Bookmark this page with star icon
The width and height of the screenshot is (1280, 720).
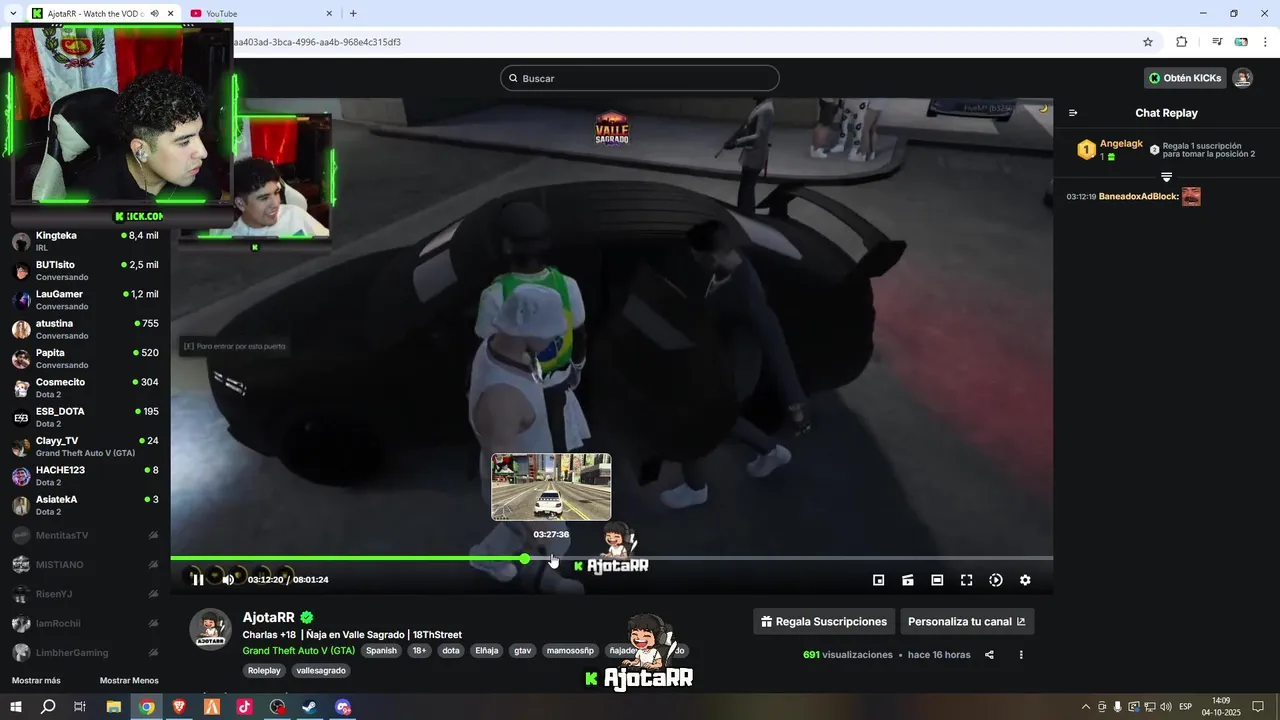[1148, 42]
